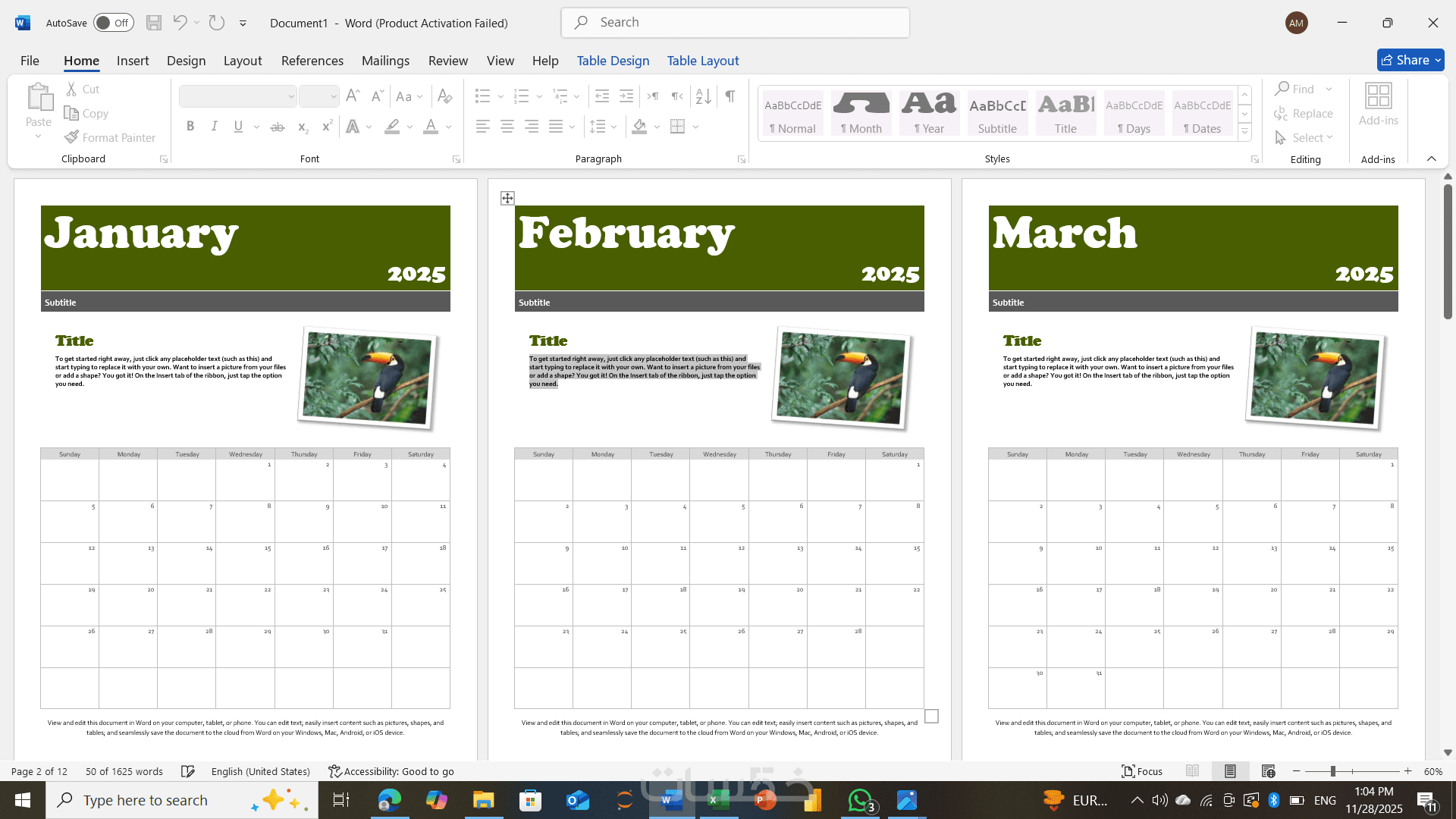The width and height of the screenshot is (1456, 819).
Task: Open the Table Design tab
Action: pyautogui.click(x=613, y=61)
